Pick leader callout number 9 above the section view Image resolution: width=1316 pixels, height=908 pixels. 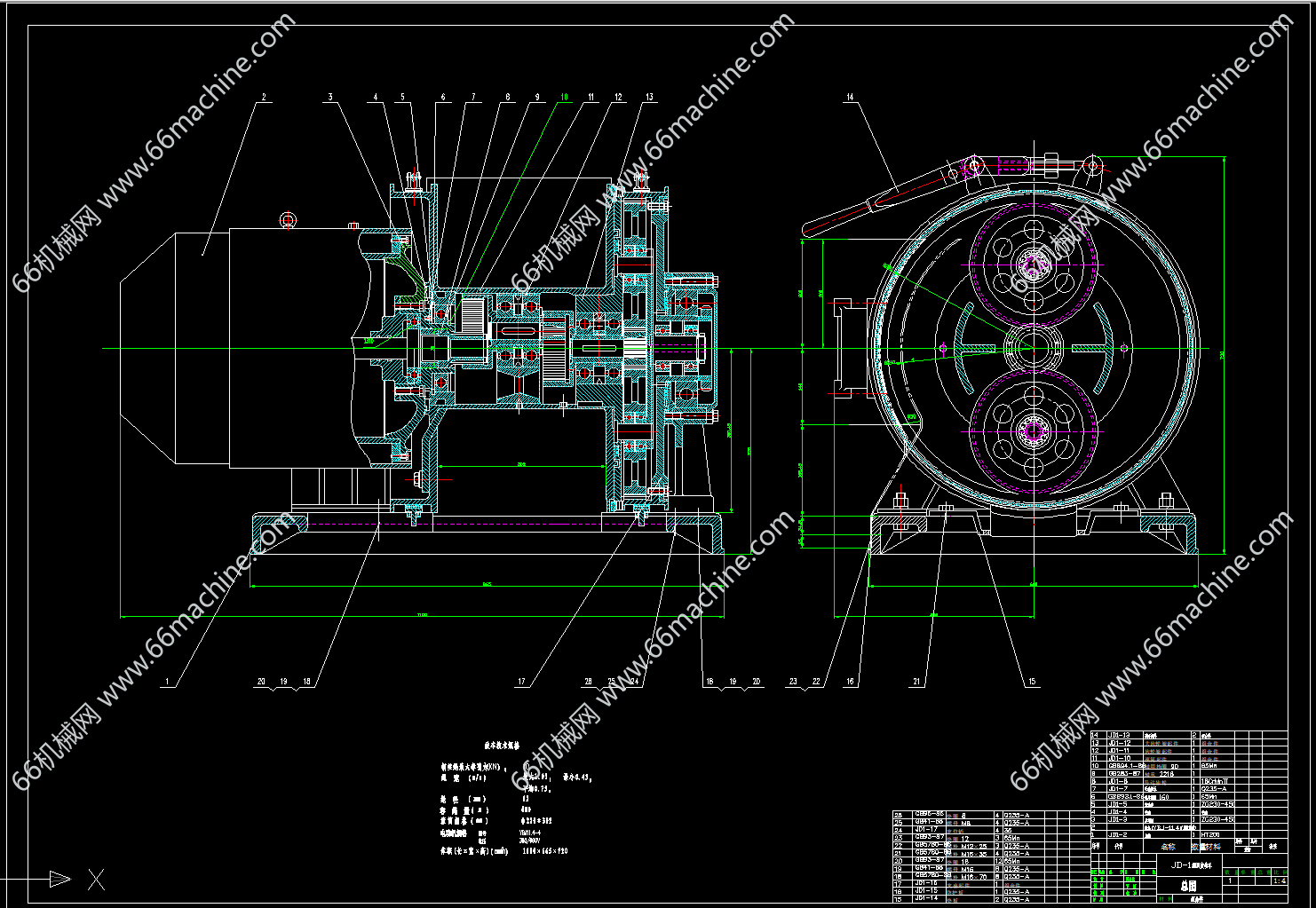[536, 97]
